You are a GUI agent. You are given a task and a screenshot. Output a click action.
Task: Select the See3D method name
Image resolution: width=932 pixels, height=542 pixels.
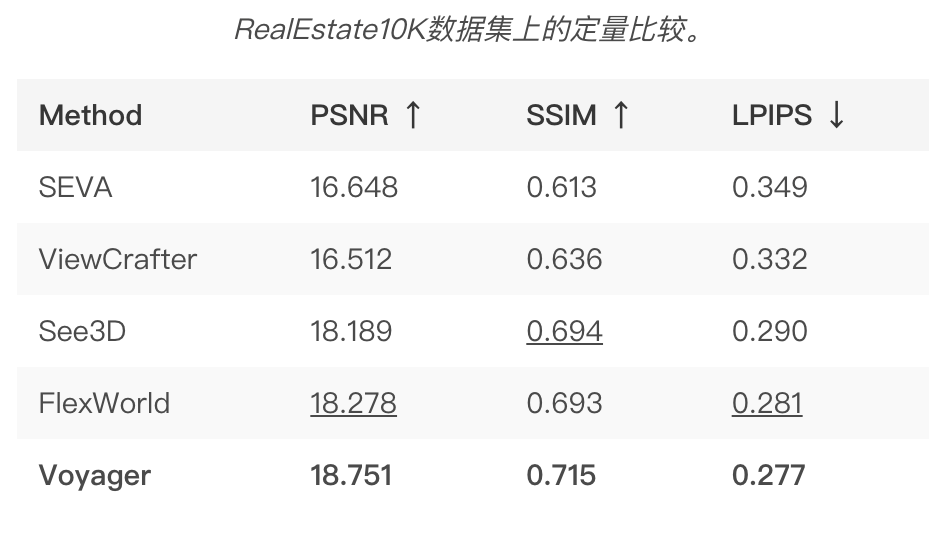click(82, 331)
